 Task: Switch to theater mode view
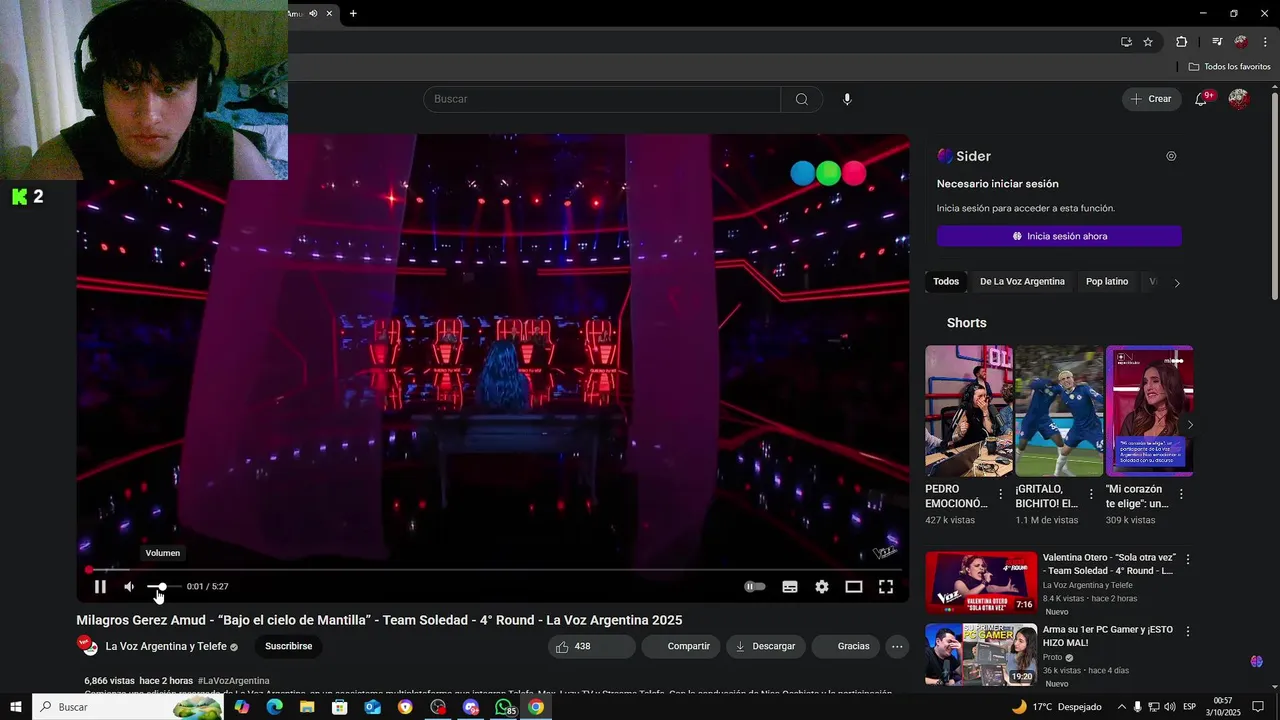point(854,587)
